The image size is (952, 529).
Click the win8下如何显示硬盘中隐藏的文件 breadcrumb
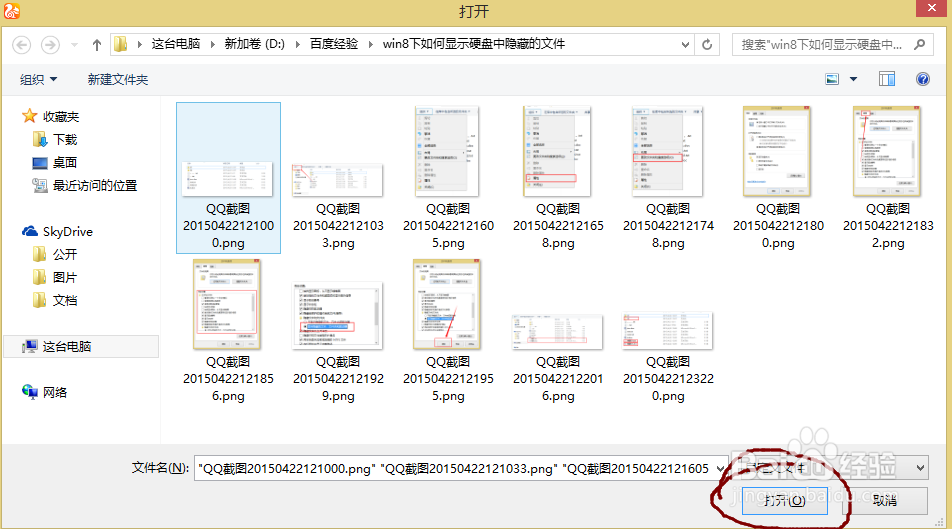(474, 44)
